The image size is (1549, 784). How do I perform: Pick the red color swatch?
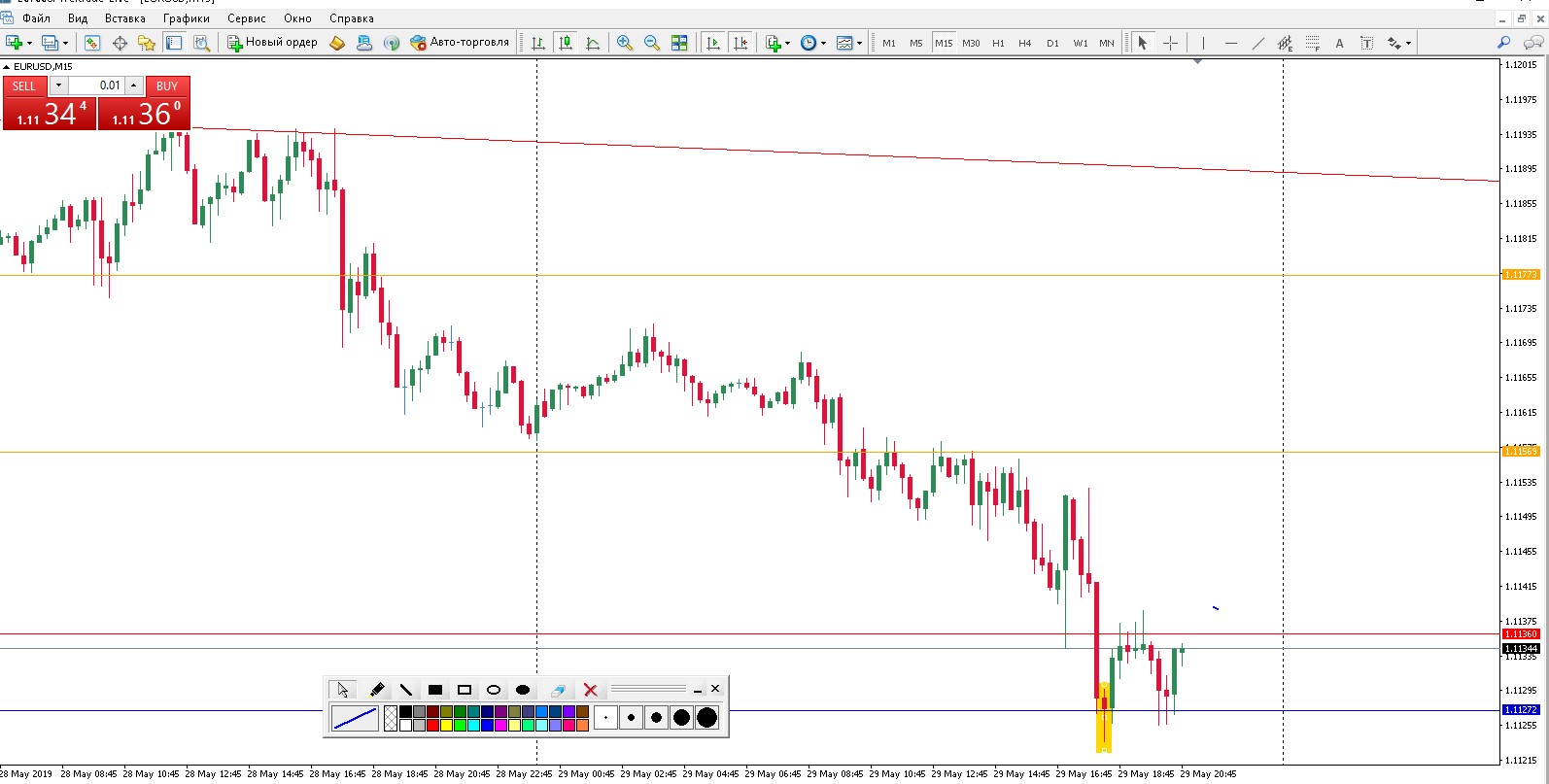432,725
